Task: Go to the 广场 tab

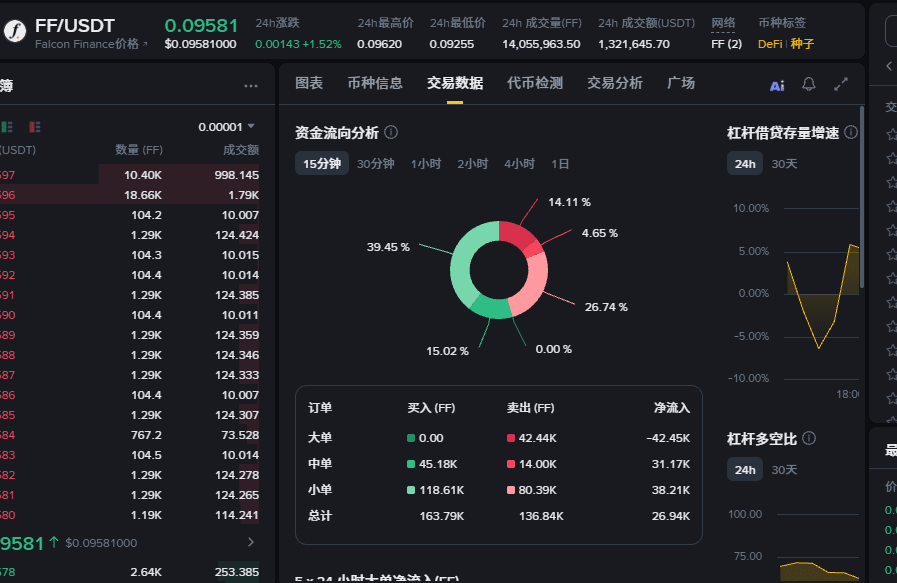Action: coord(681,84)
